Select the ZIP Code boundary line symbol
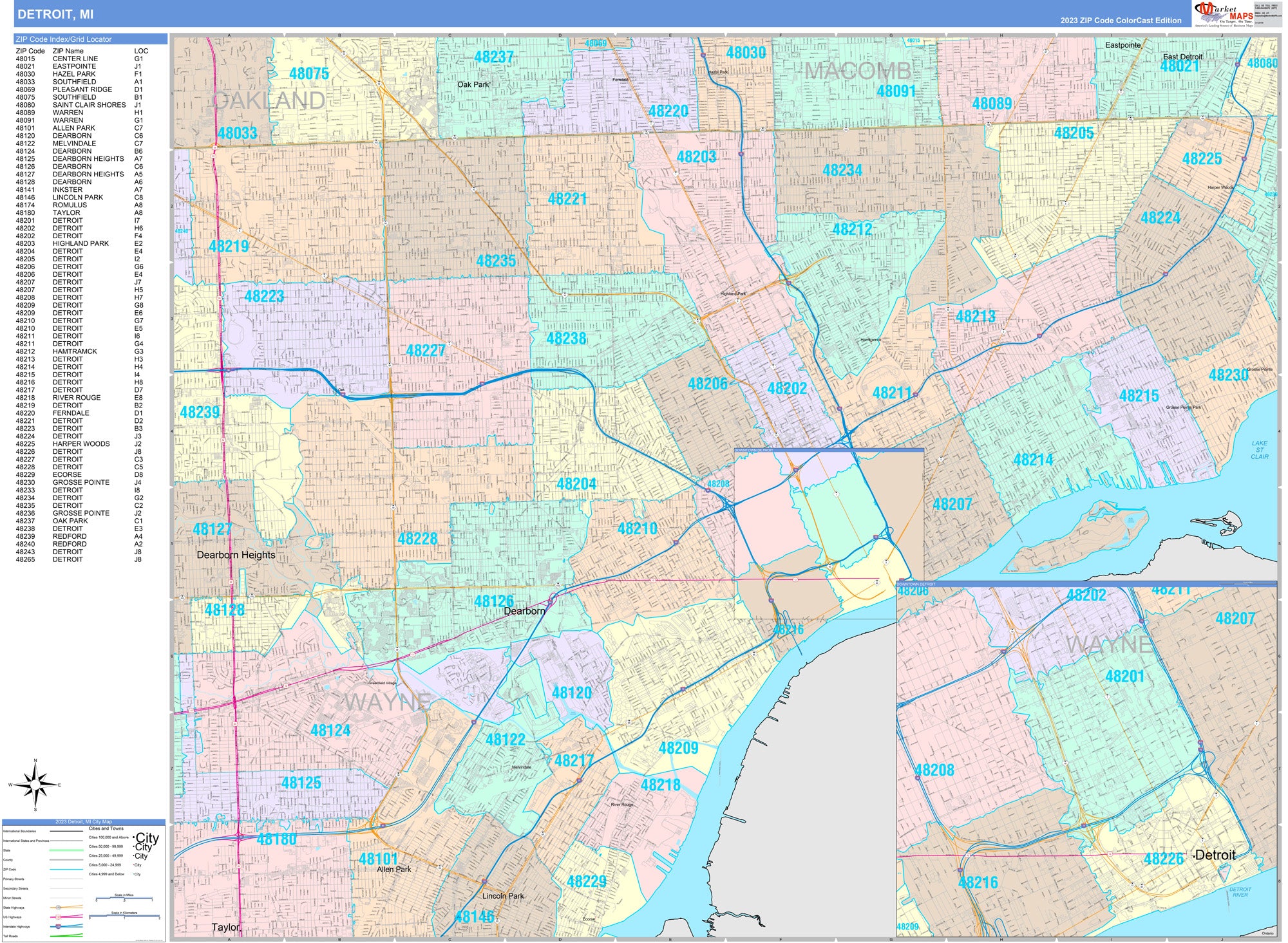 tap(66, 869)
